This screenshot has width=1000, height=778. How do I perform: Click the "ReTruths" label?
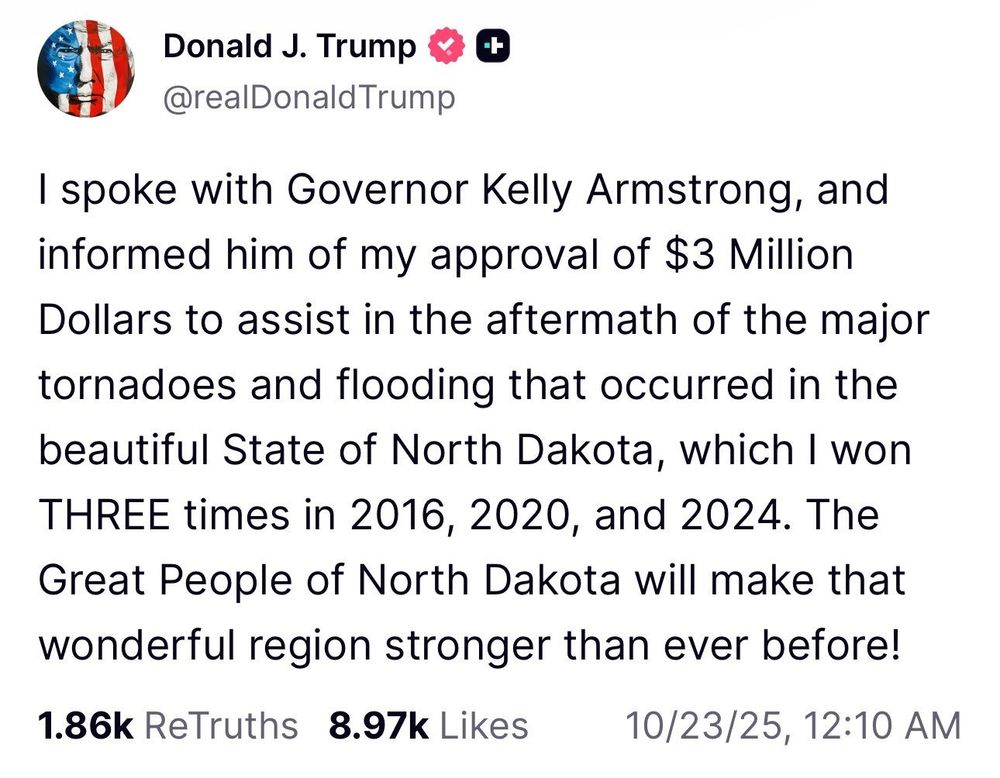click(x=221, y=725)
